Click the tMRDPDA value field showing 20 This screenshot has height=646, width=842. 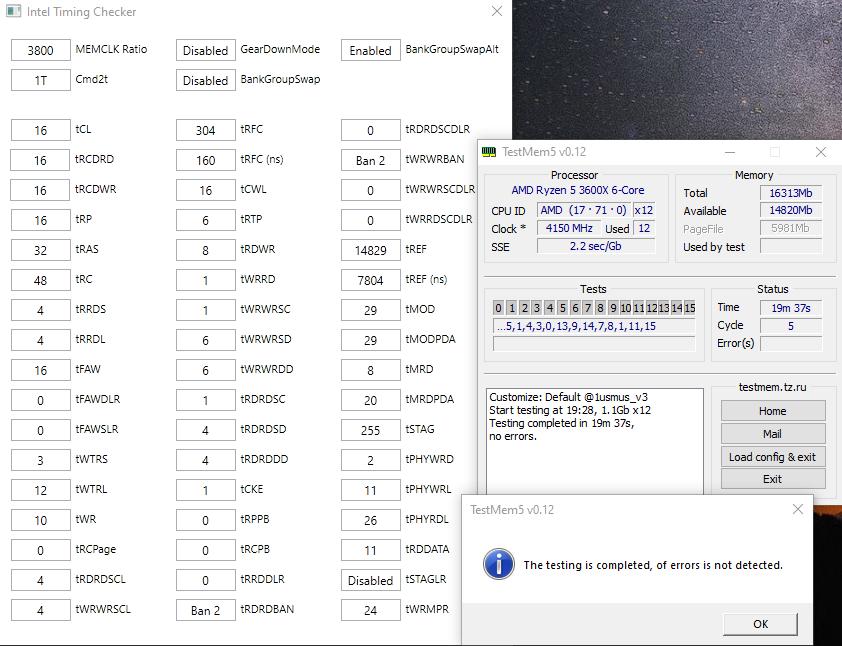(371, 400)
